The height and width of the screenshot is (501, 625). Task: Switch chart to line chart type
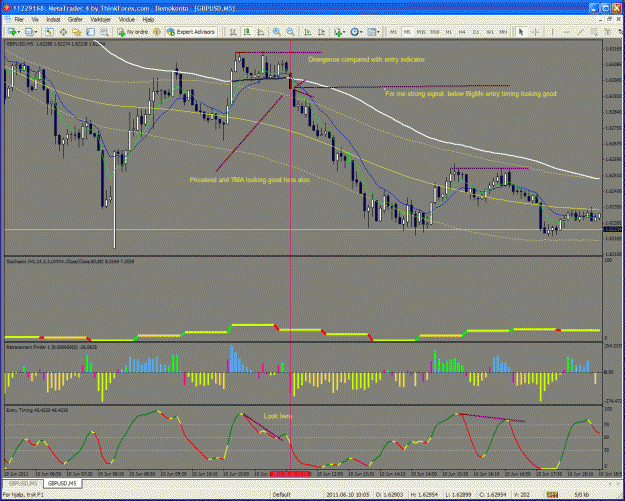point(261,32)
